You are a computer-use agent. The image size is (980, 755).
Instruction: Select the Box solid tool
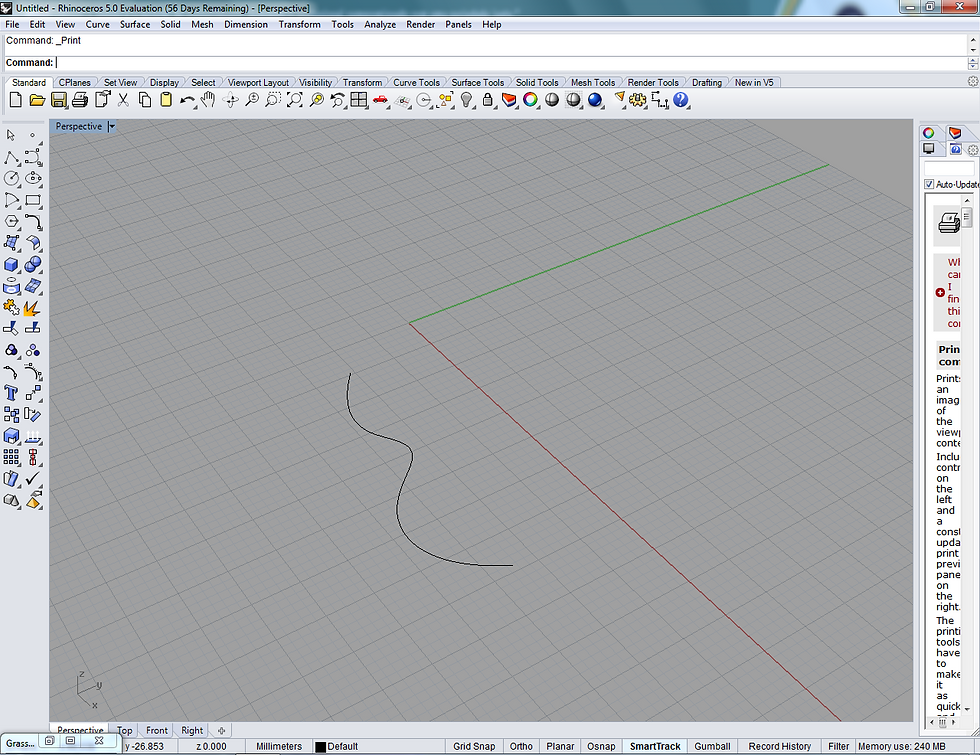click(11, 265)
